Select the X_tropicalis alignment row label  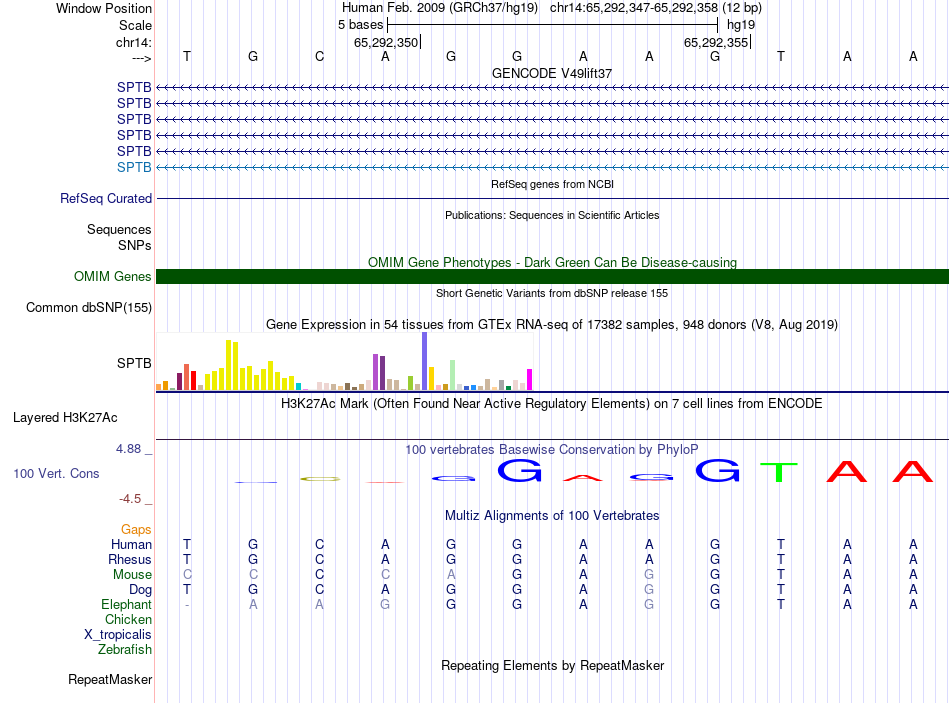click(x=118, y=635)
